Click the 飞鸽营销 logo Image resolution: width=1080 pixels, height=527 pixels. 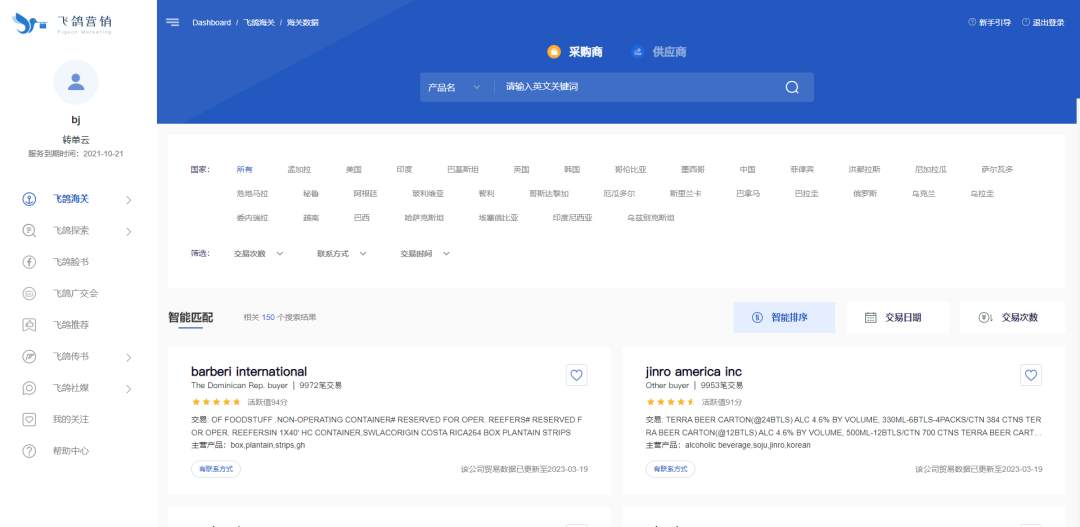(x=62, y=24)
